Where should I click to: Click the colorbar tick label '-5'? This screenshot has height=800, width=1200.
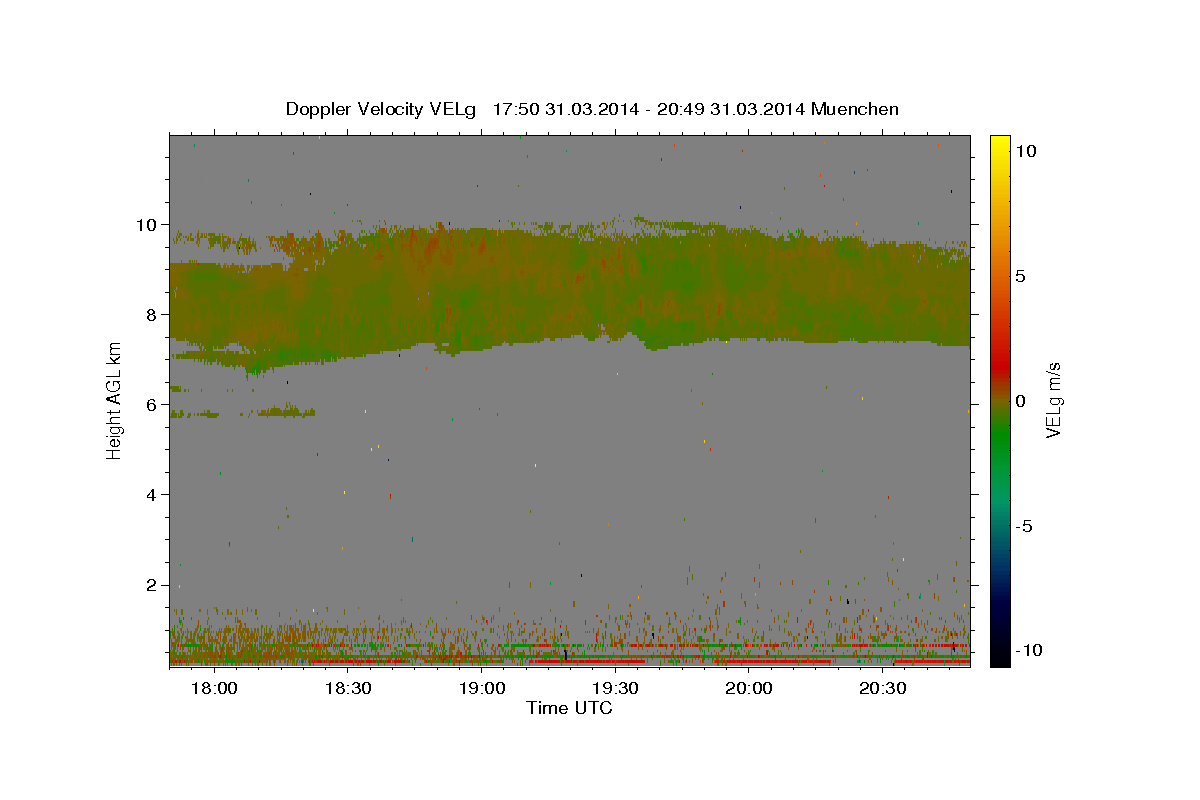click(1024, 525)
